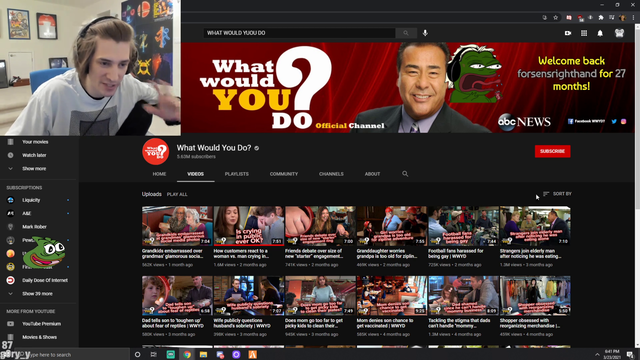Image resolution: width=640 pixels, height=360 pixels.
Task: Click the red Subscribe button
Action: pyautogui.click(x=552, y=151)
